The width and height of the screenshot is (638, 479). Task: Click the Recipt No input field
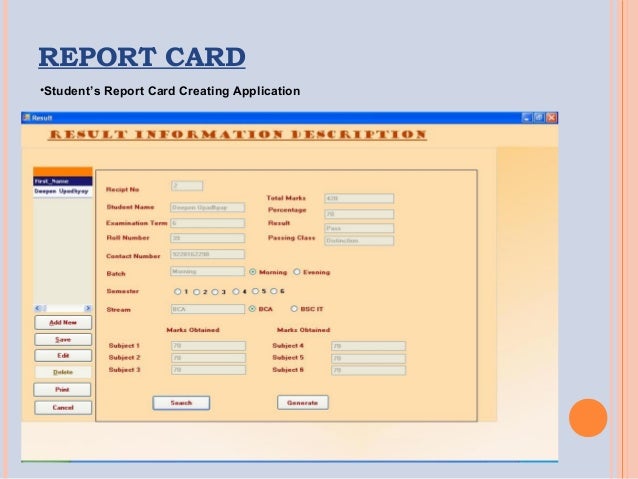(x=187, y=186)
